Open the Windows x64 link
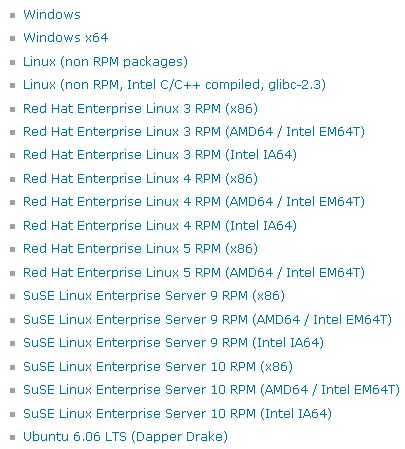This screenshot has height=449, width=405. tap(66, 37)
